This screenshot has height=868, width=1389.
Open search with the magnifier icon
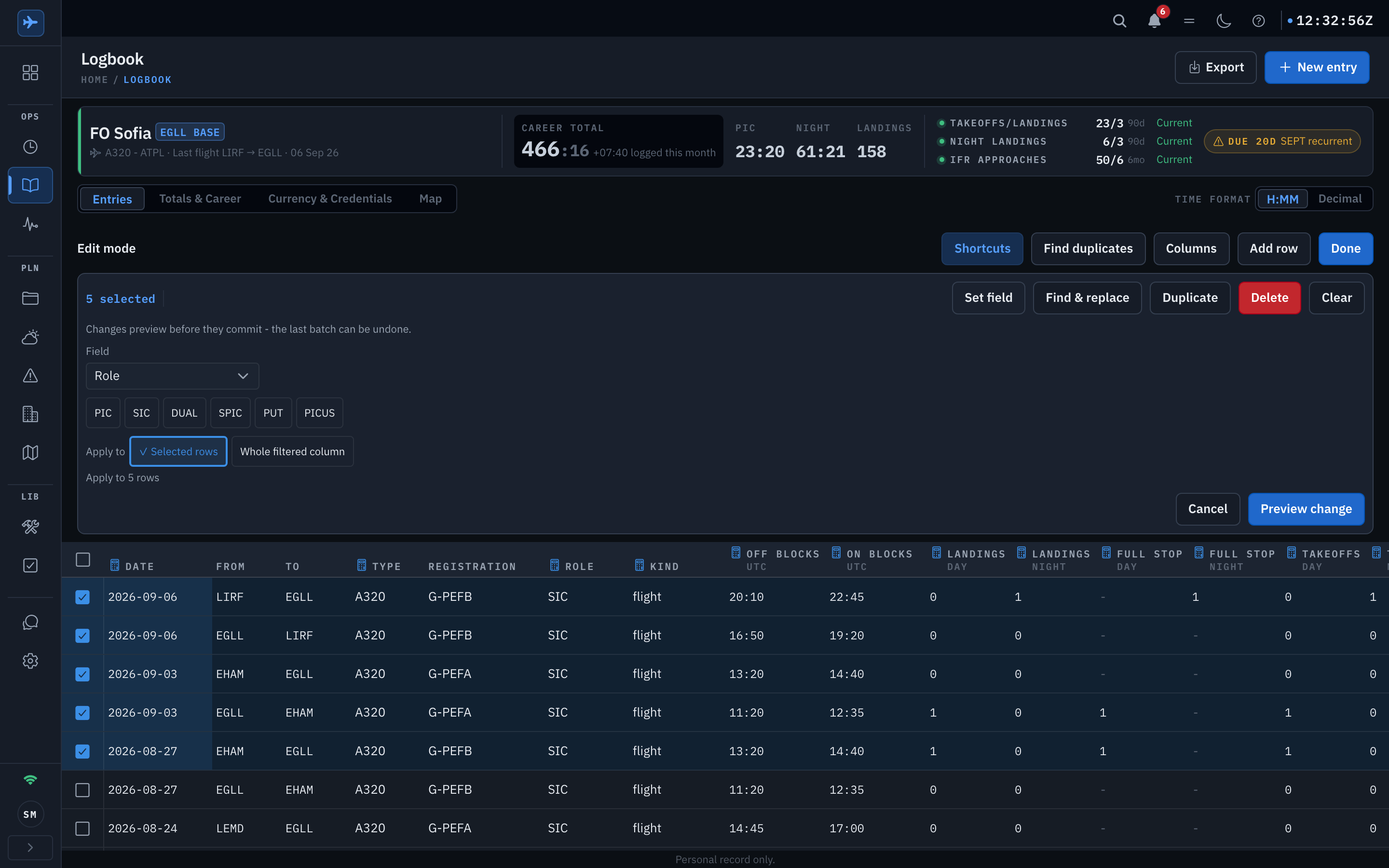point(1119,21)
